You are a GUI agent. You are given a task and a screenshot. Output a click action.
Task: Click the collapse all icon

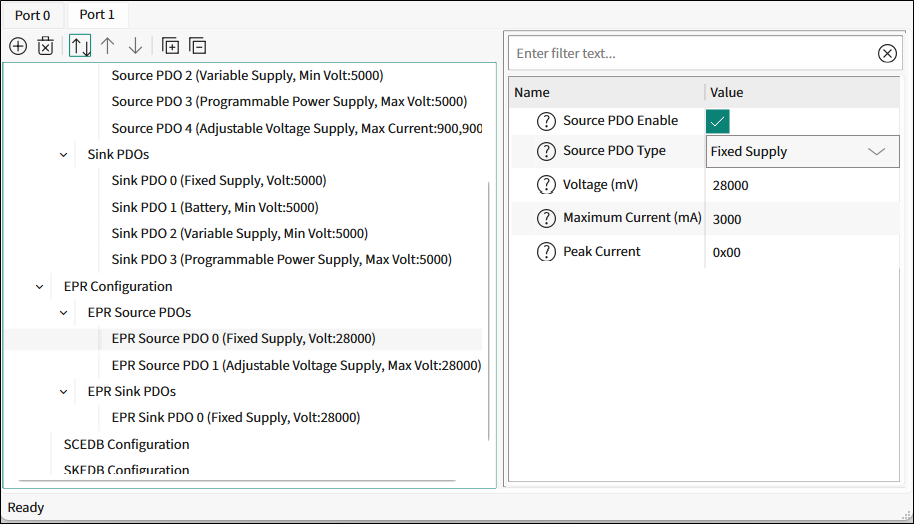[x=198, y=46]
